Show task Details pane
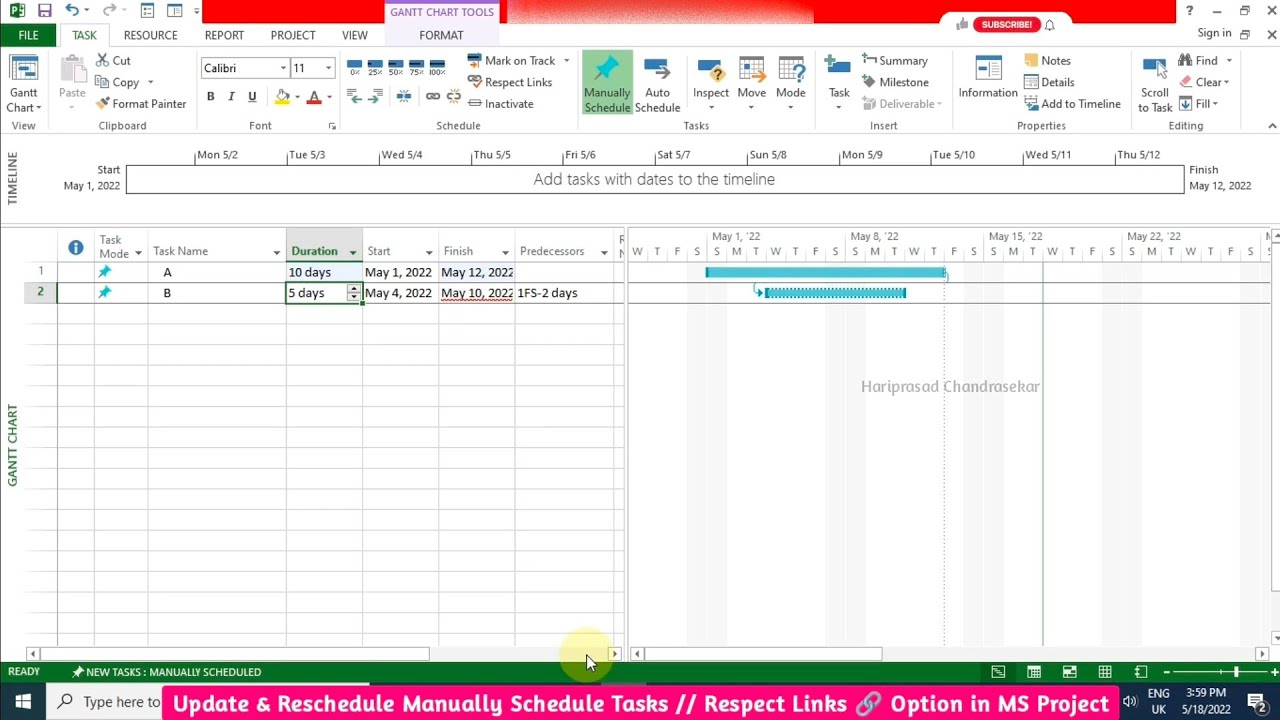The height and width of the screenshot is (720, 1280). [1049, 82]
